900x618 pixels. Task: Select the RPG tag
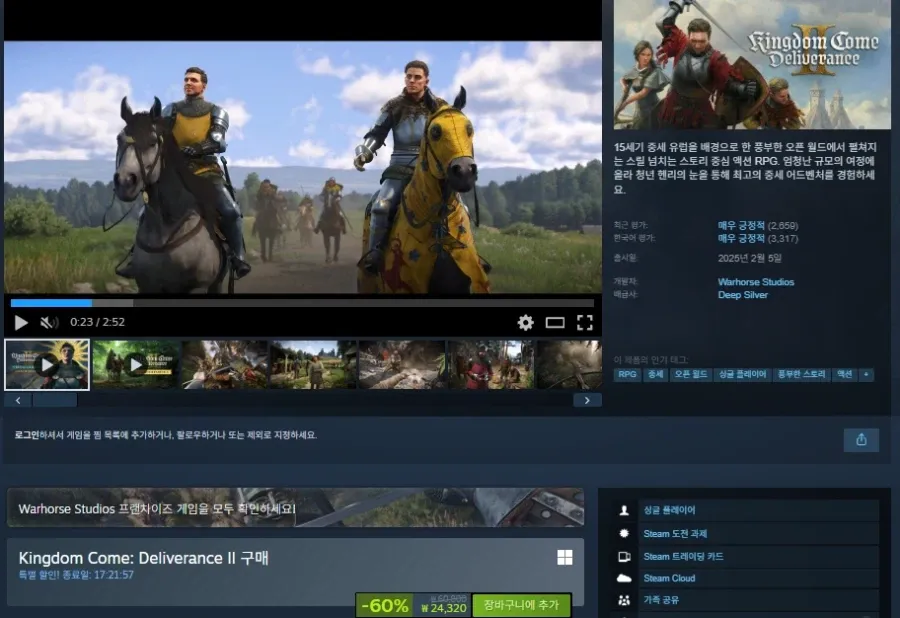(x=627, y=375)
